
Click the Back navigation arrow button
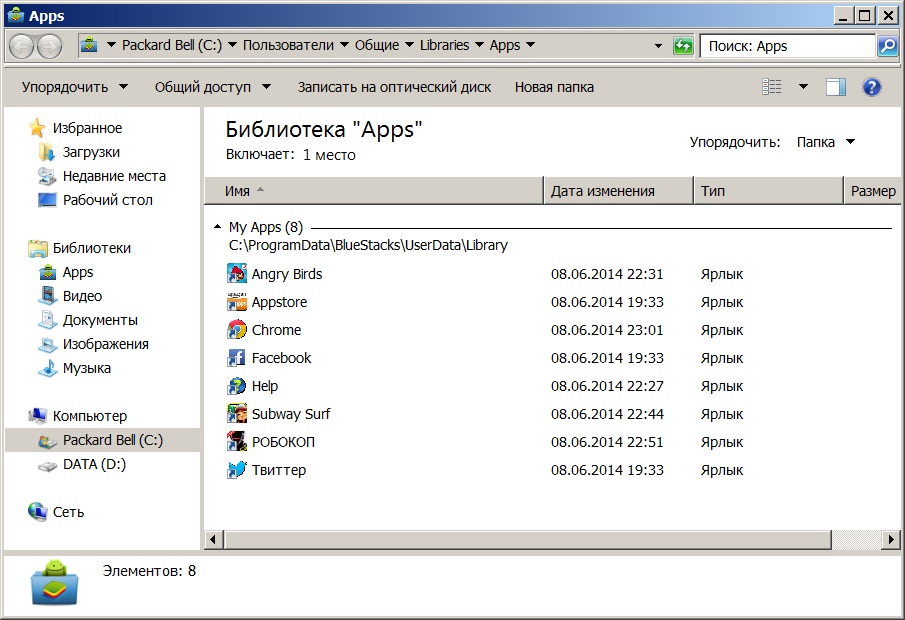click(x=22, y=46)
